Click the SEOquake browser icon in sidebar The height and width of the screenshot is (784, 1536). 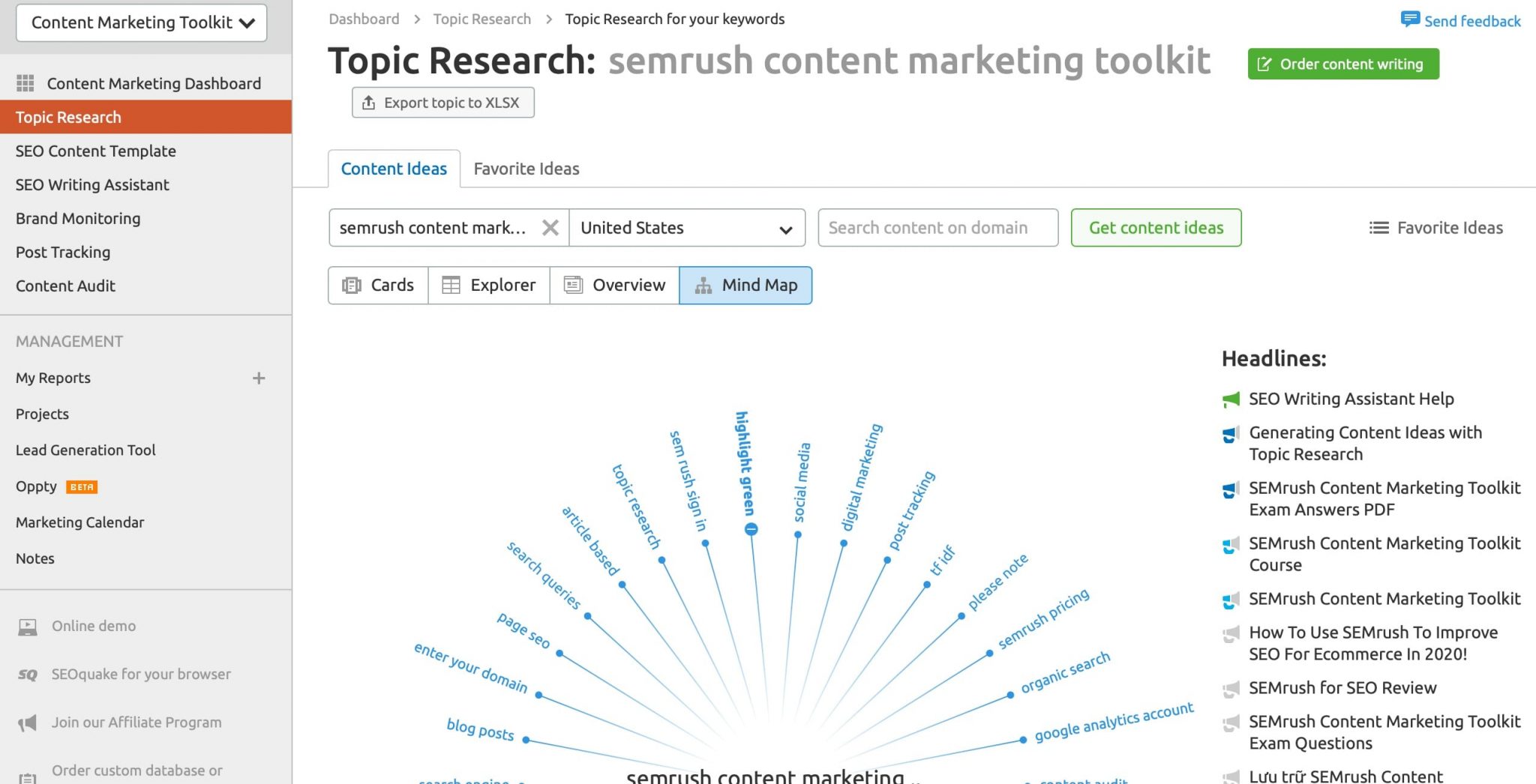tap(28, 674)
